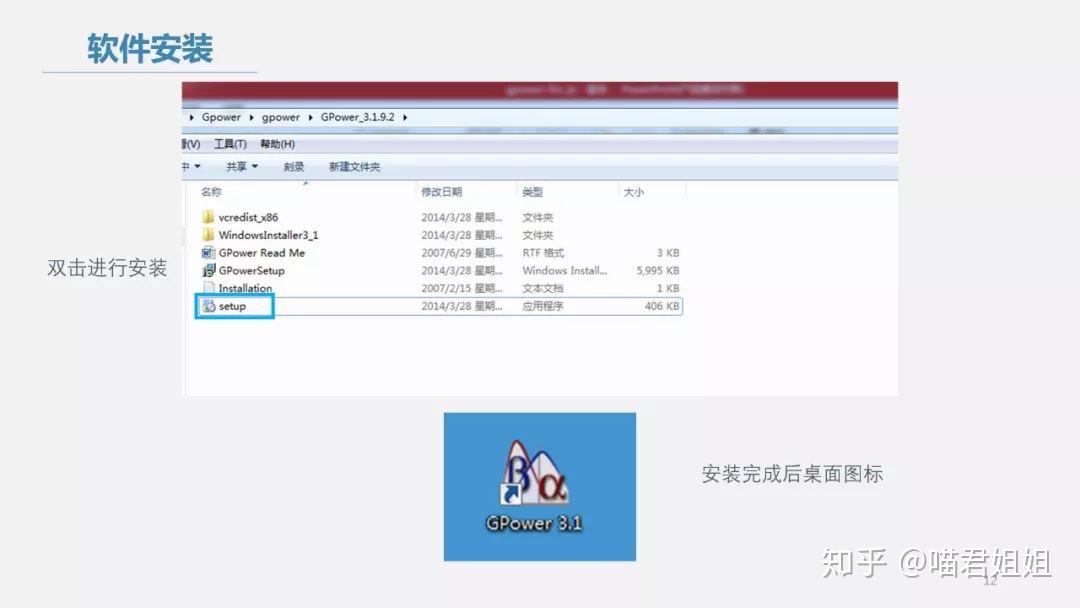Select the GPowerSetup Windows Installer icon
The width and height of the screenshot is (1080, 608).
coord(210,270)
